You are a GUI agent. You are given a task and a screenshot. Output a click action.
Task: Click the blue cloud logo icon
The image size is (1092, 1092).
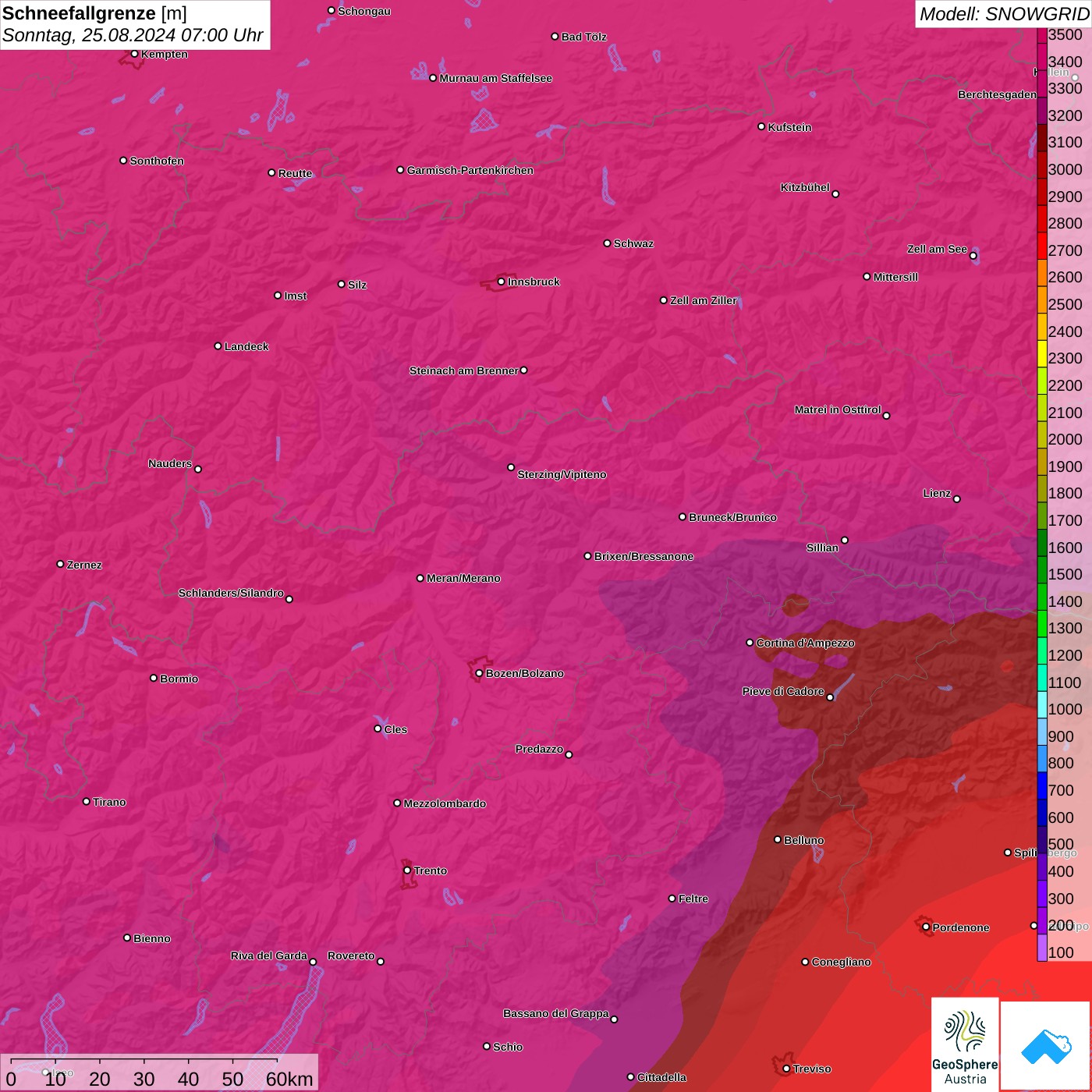point(1046,1046)
